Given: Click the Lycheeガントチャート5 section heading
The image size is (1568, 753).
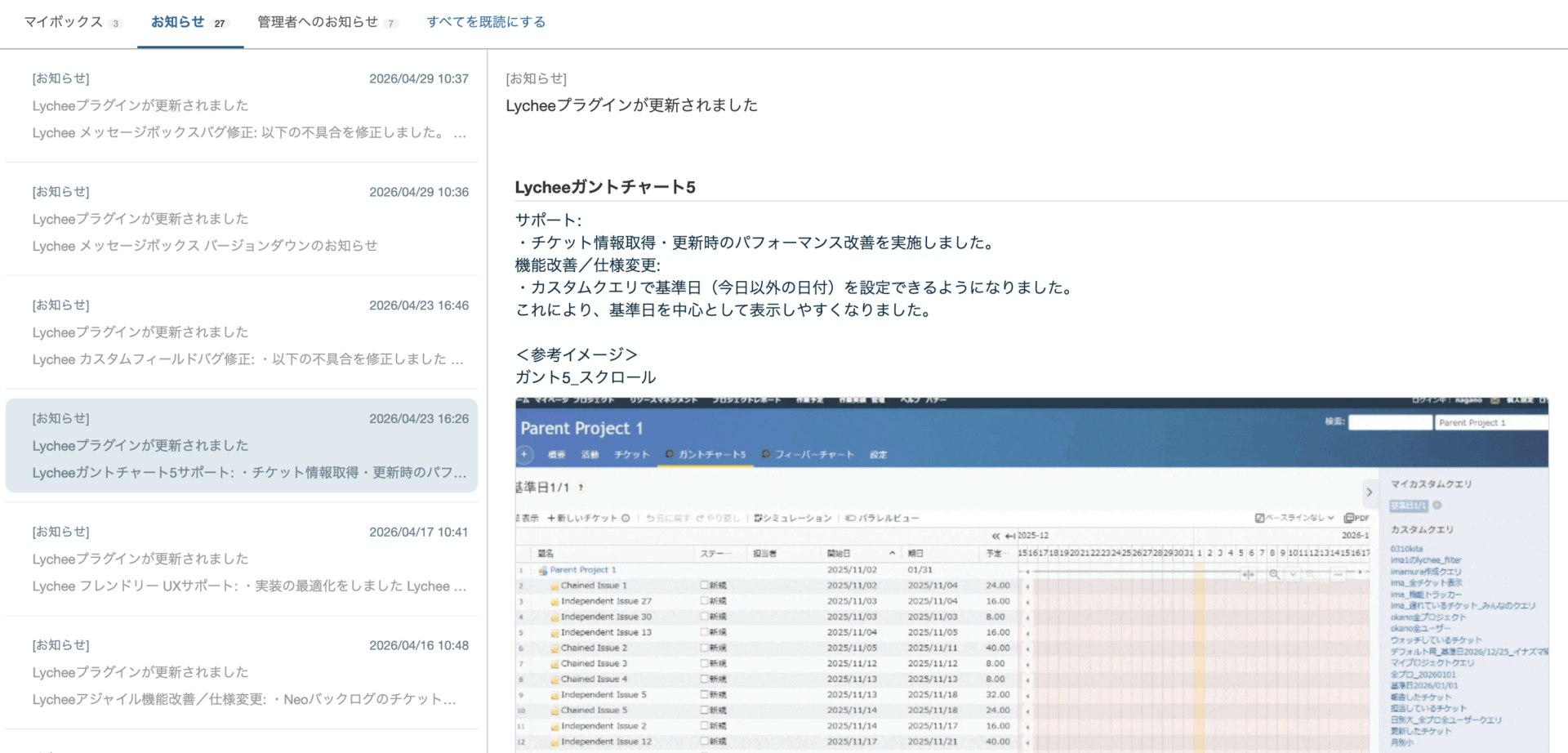Looking at the screenshot, I should click(x=605, y=187).
